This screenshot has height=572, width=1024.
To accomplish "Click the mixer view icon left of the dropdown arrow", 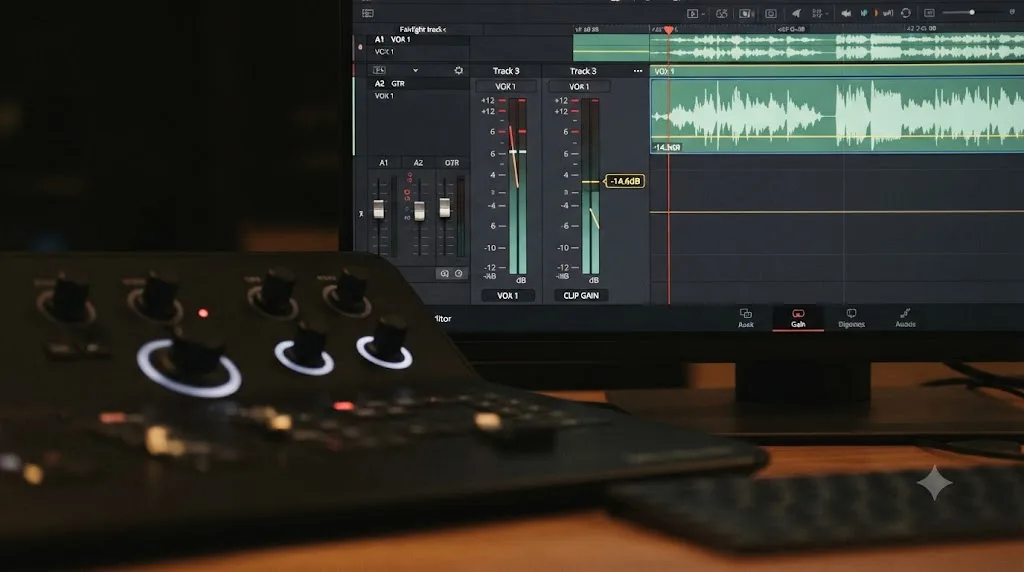I will pyautogui.click(x=379, y=71).
